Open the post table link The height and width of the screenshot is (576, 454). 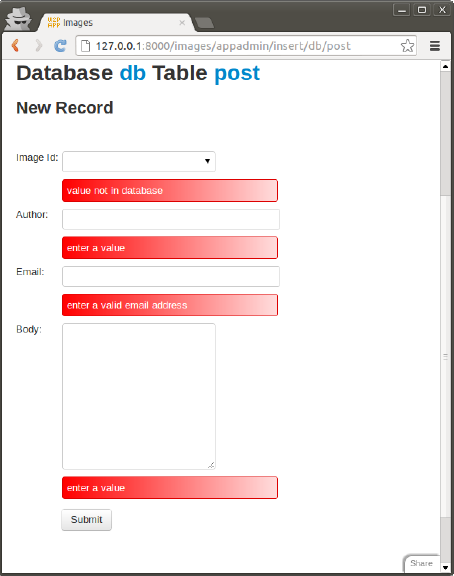[x=237, y=73]
